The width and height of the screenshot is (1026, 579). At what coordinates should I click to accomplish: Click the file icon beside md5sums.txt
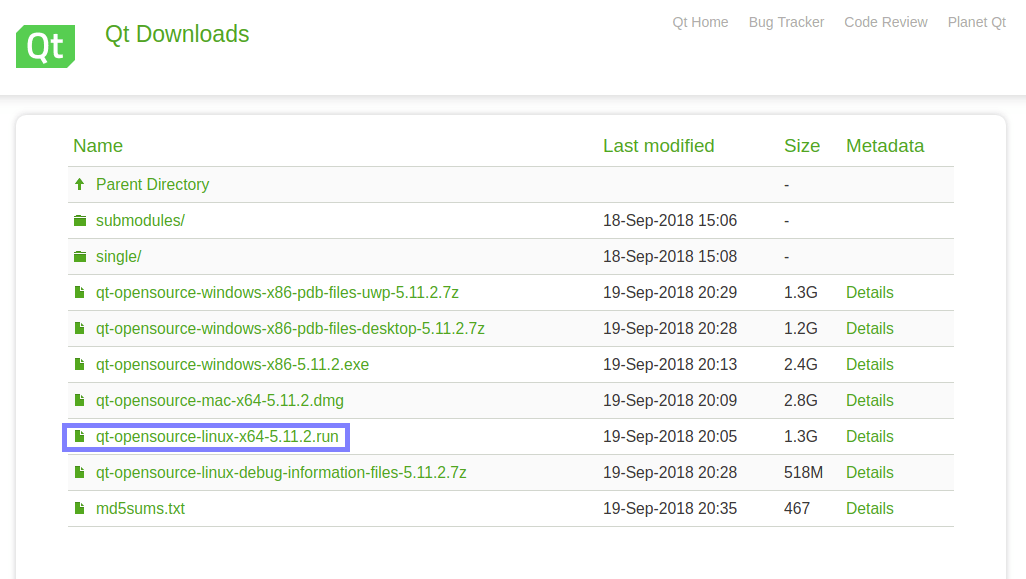80,508
